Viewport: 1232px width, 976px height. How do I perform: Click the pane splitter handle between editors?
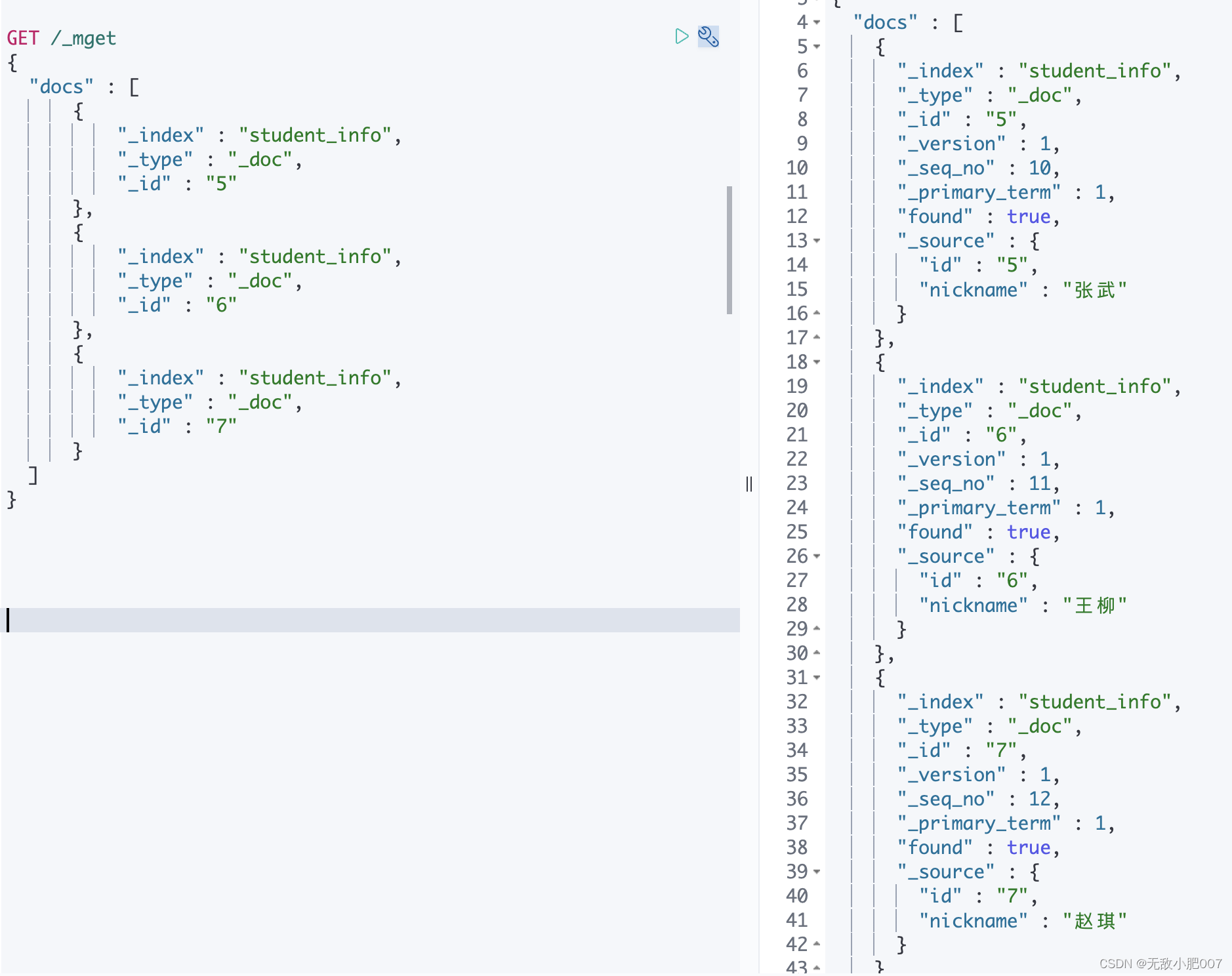click(x=749, y=484)
